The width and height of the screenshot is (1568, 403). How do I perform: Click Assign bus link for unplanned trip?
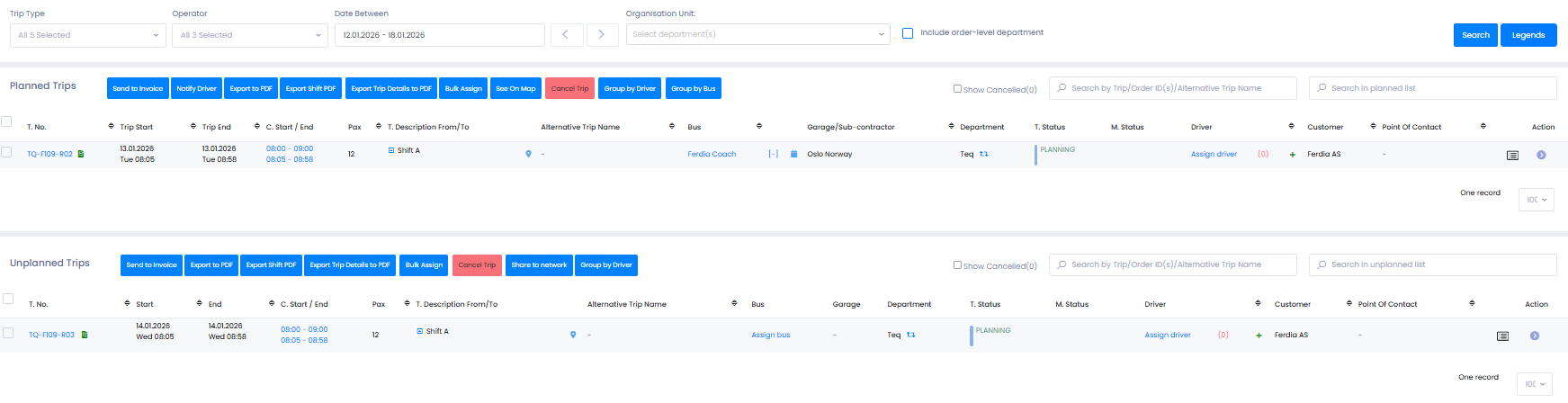[770, 335]
